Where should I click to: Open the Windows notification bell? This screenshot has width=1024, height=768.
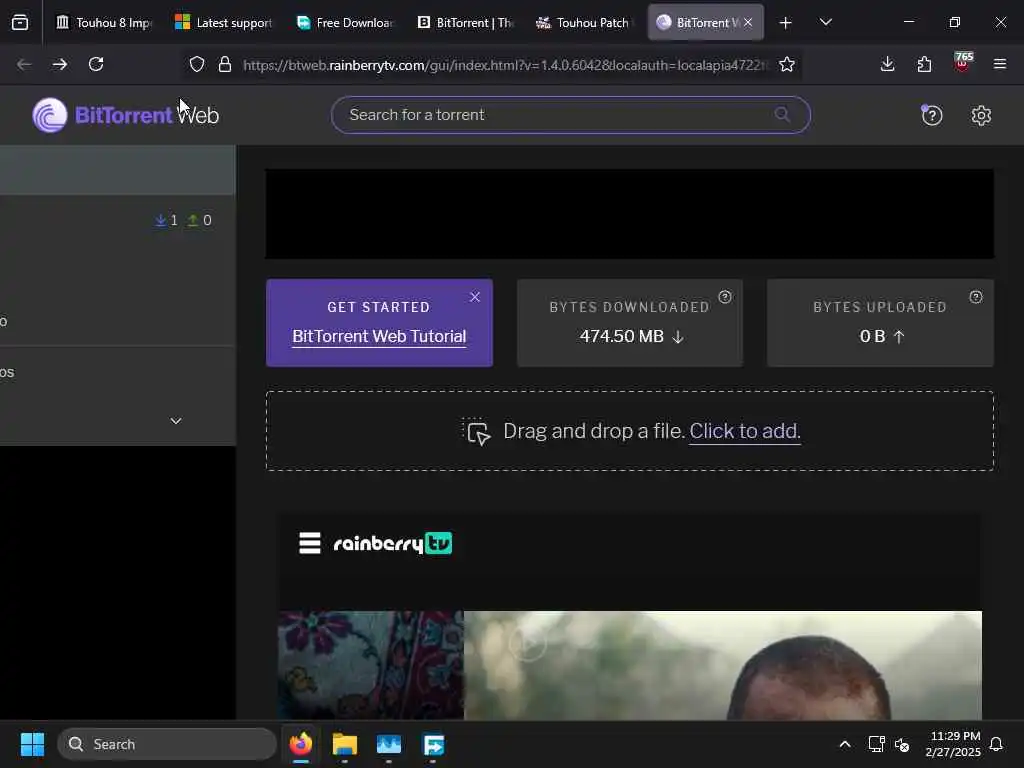pyautogui.click(x=997, y=744)
